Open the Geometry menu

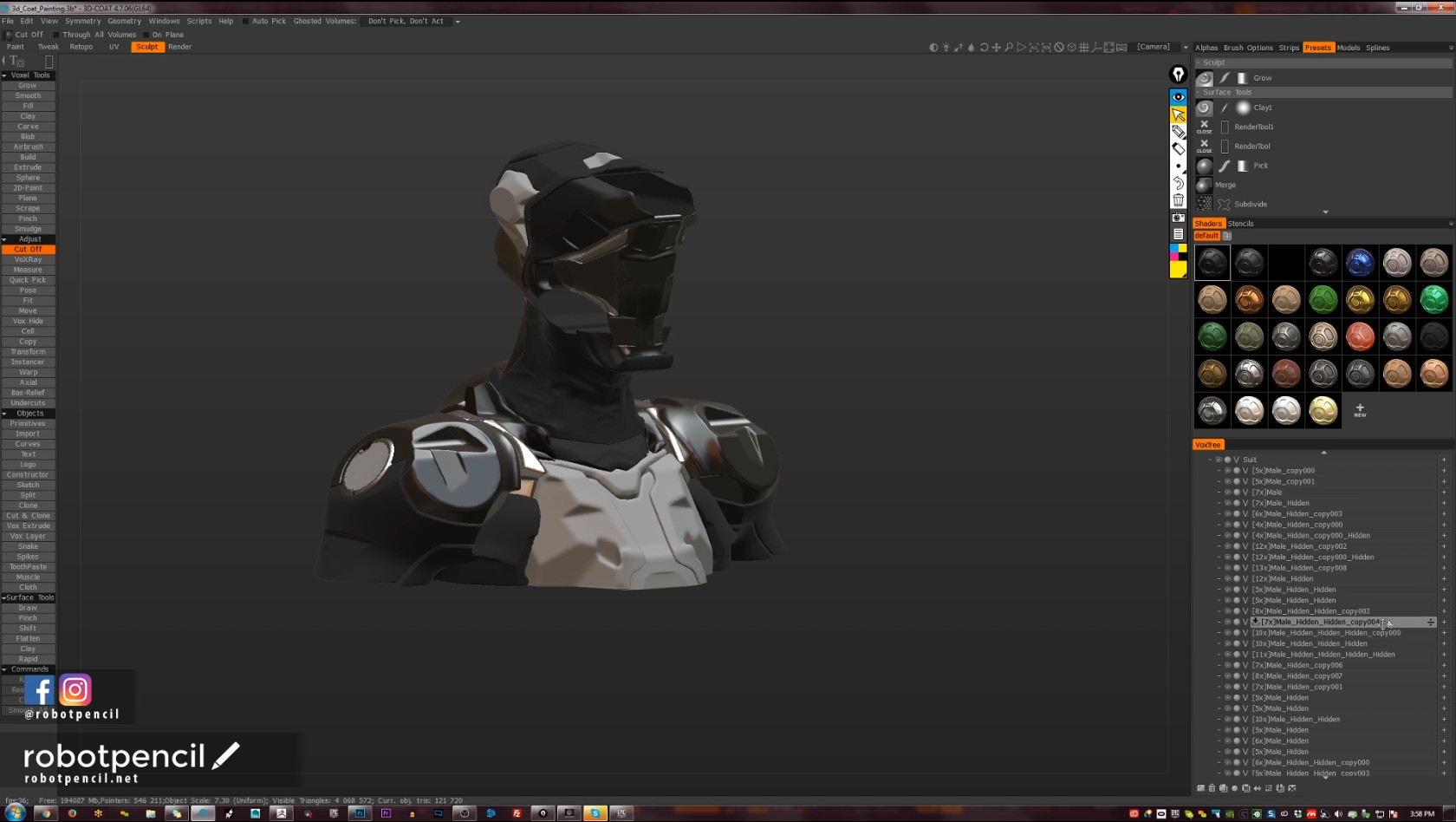pos(124,22)
